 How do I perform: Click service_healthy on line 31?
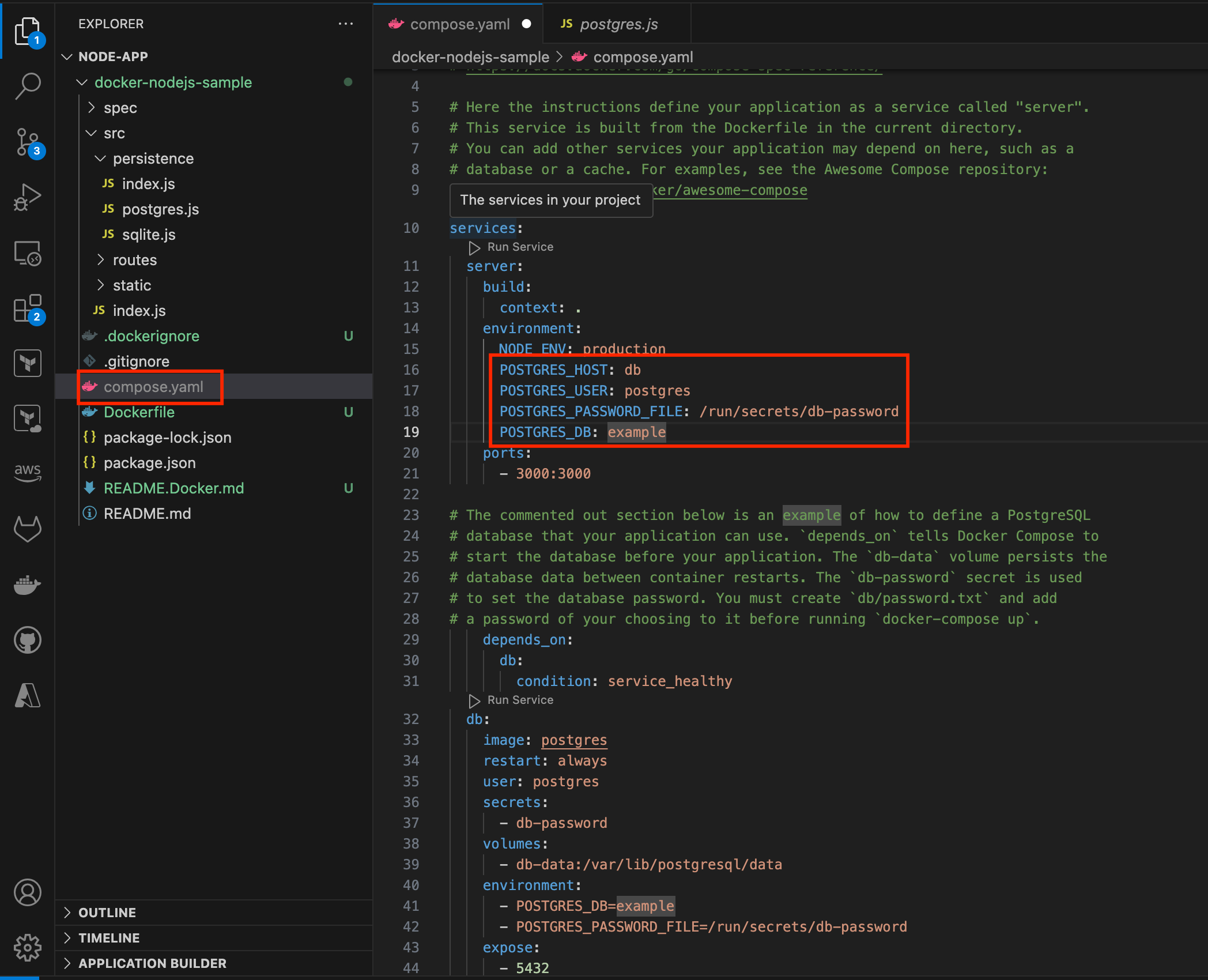coord(670,681)
